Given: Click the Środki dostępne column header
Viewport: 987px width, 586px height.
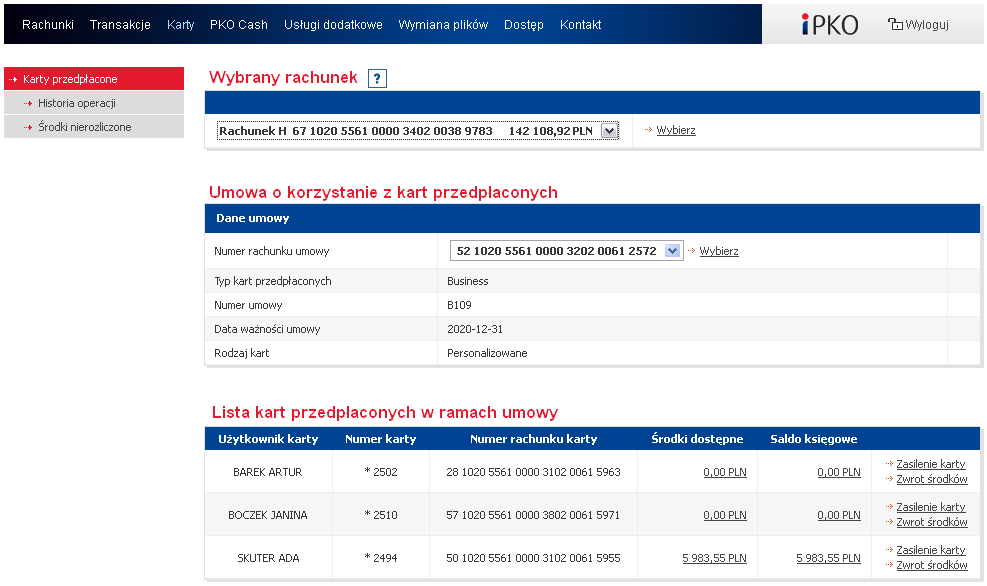Looking at the screenshot, I should (x=697, y=439).
